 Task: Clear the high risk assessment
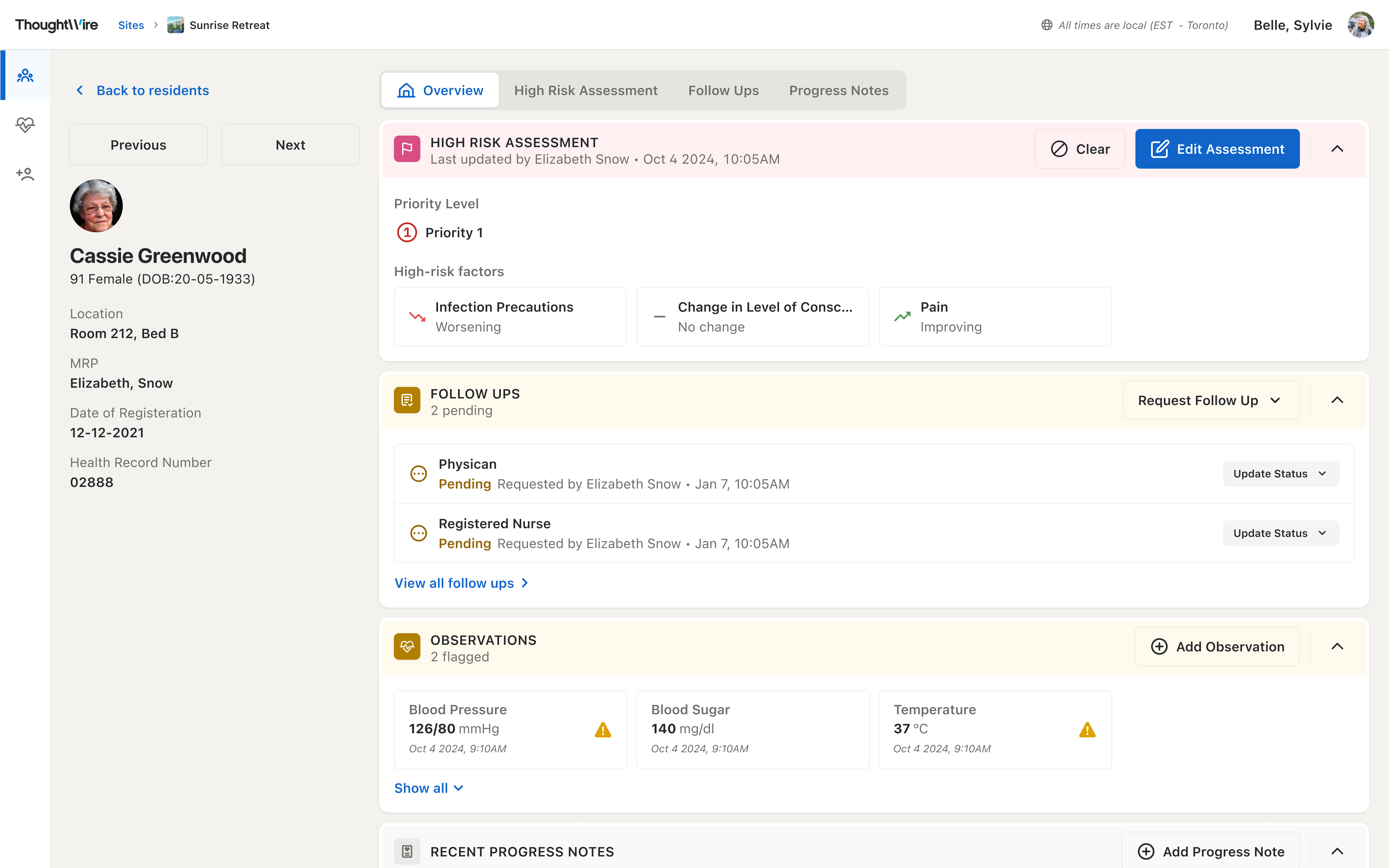[1080, 149]
